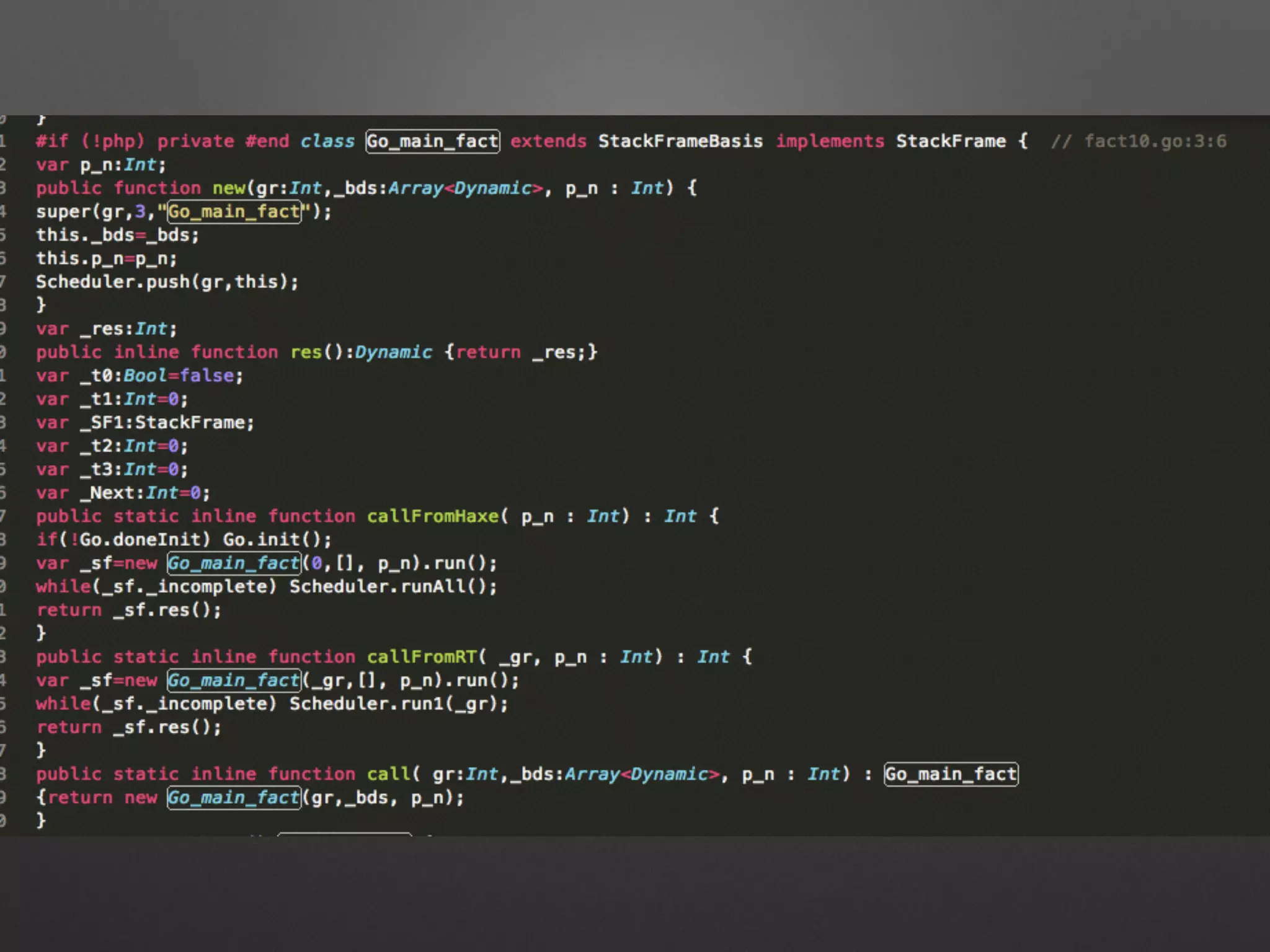Place the cursor on StackFrameBasis superclass name
Image resolution: width=1270 pixels, height=952 pixels.
680,141
